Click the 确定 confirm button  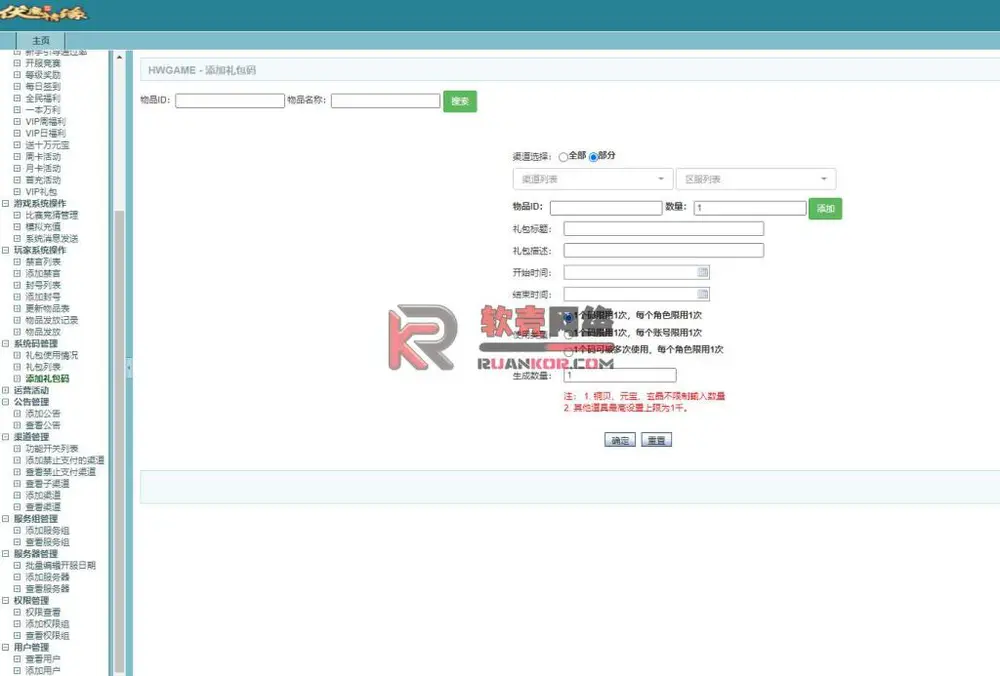pos(620,440)
